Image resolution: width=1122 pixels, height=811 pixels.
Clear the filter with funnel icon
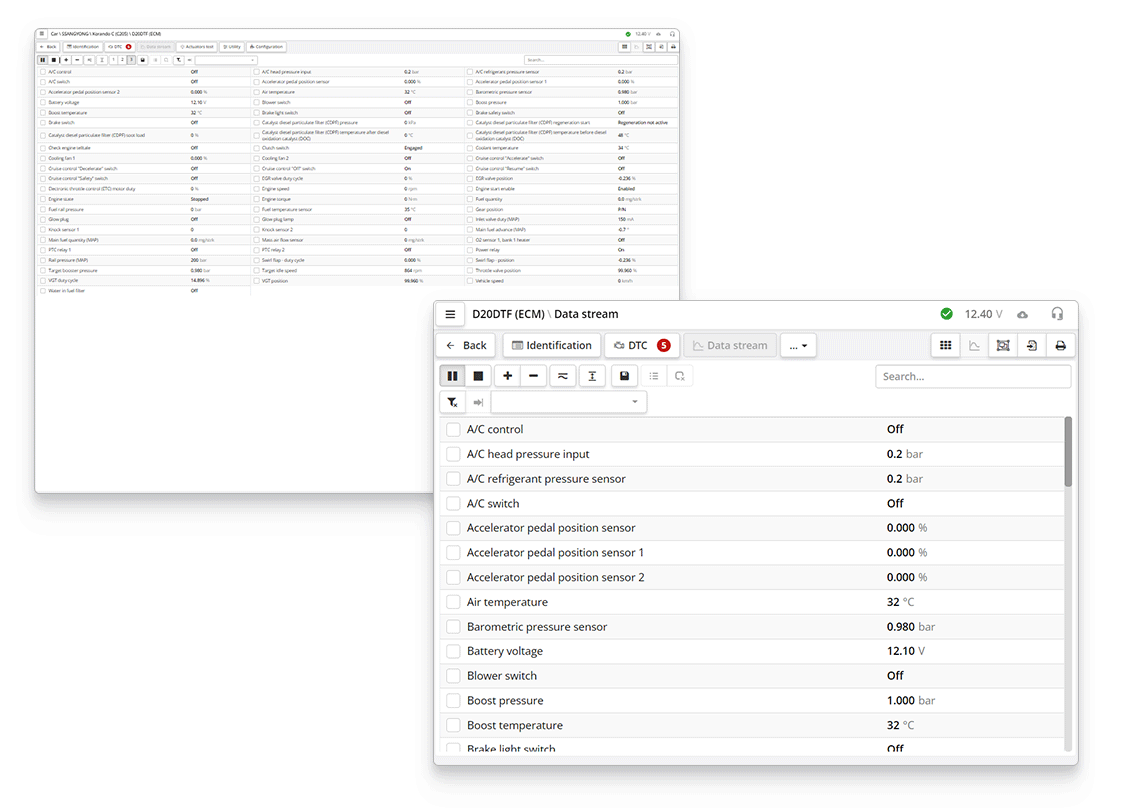(x=452, y=402)
